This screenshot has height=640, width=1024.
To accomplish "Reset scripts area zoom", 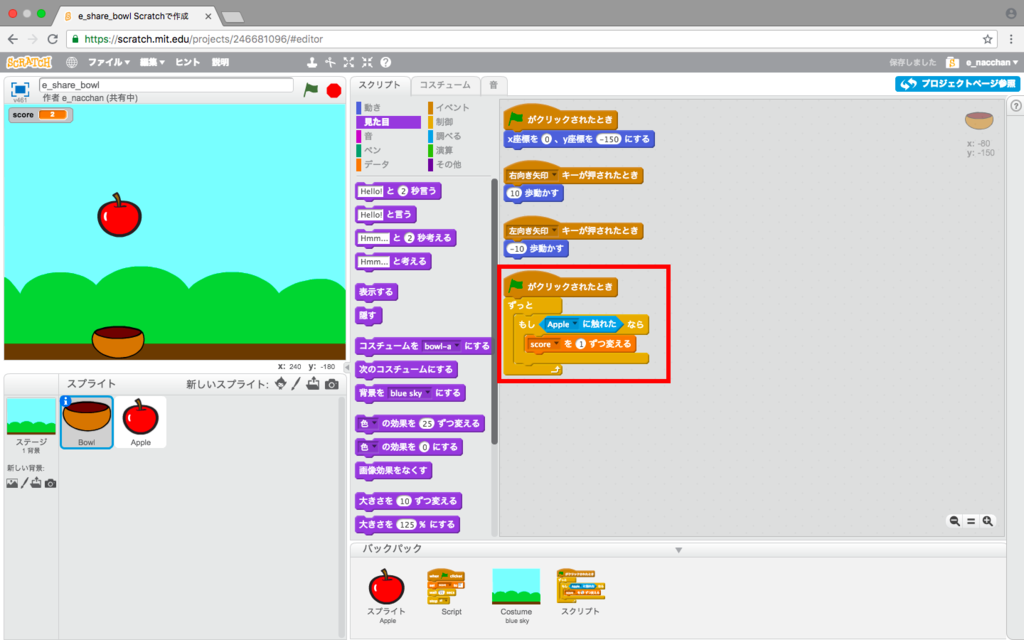I will (971, 521).
